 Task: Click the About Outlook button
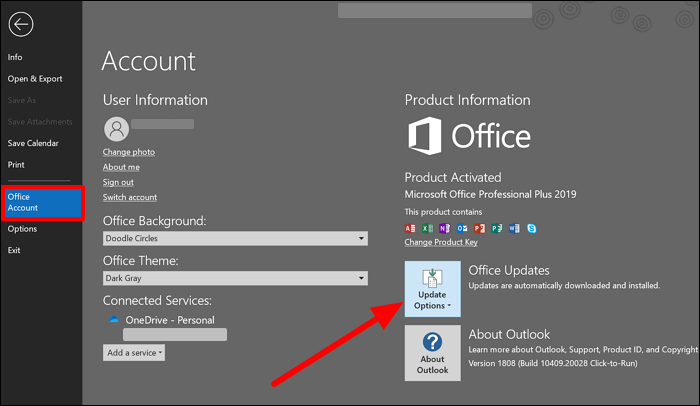(432, 353)
